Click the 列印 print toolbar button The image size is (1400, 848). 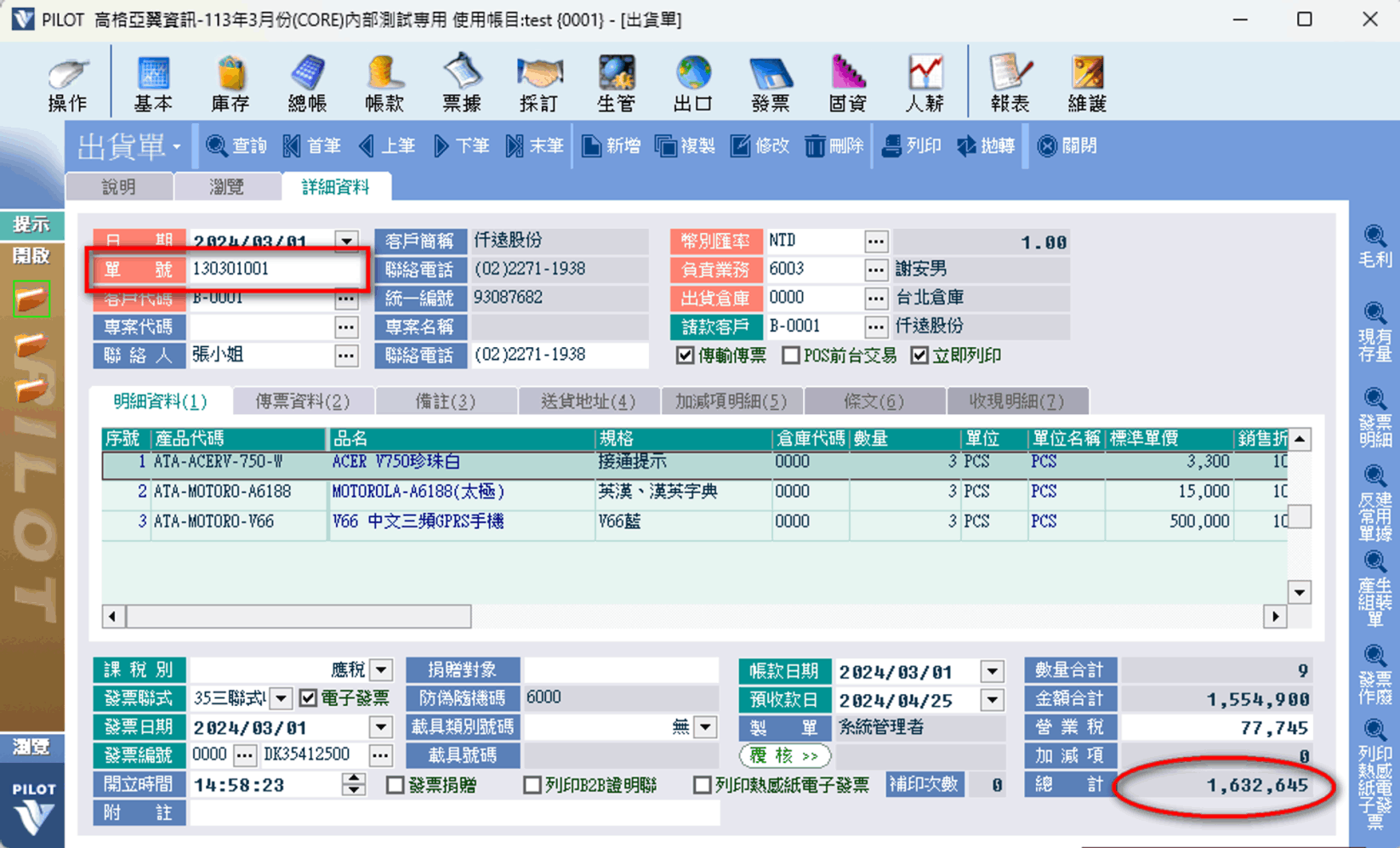click(x=912, y=146)
